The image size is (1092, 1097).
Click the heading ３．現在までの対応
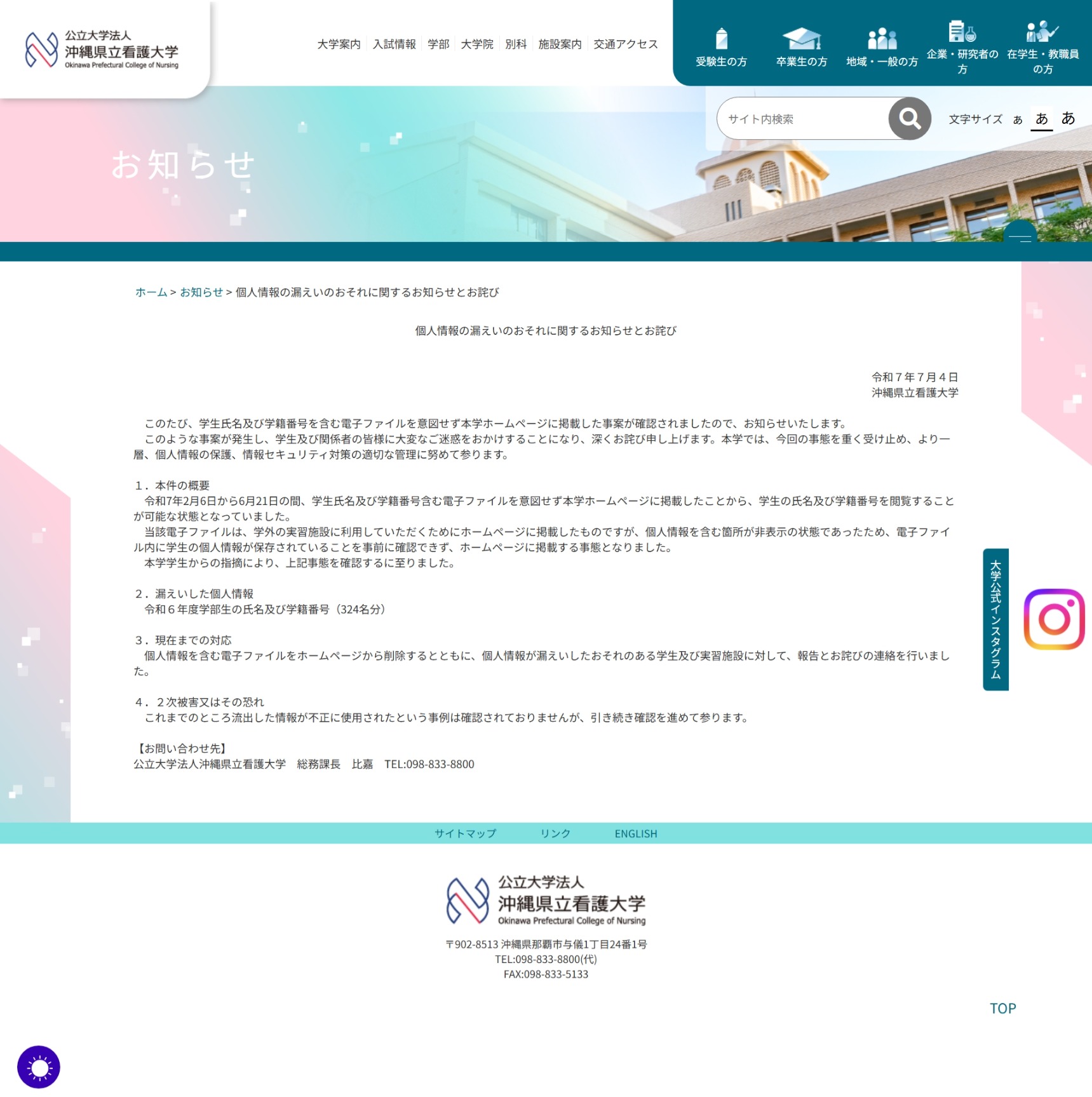[183, 640]
